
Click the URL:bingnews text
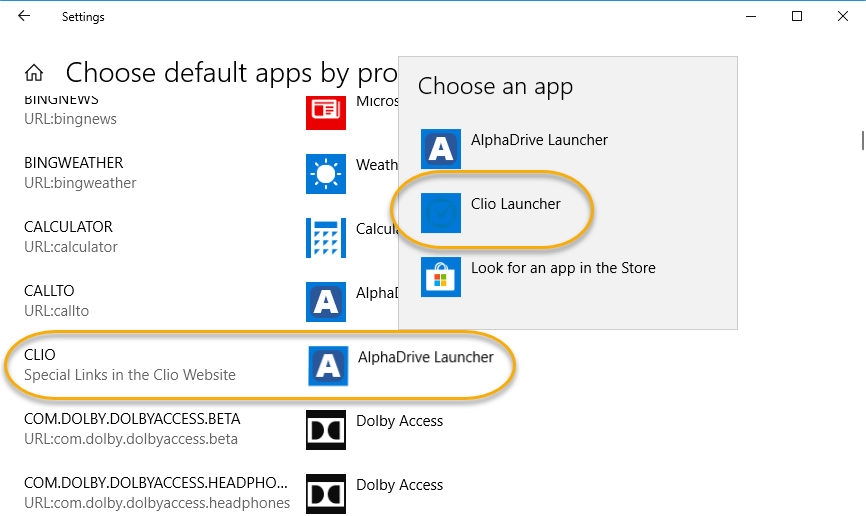(70, 119)
